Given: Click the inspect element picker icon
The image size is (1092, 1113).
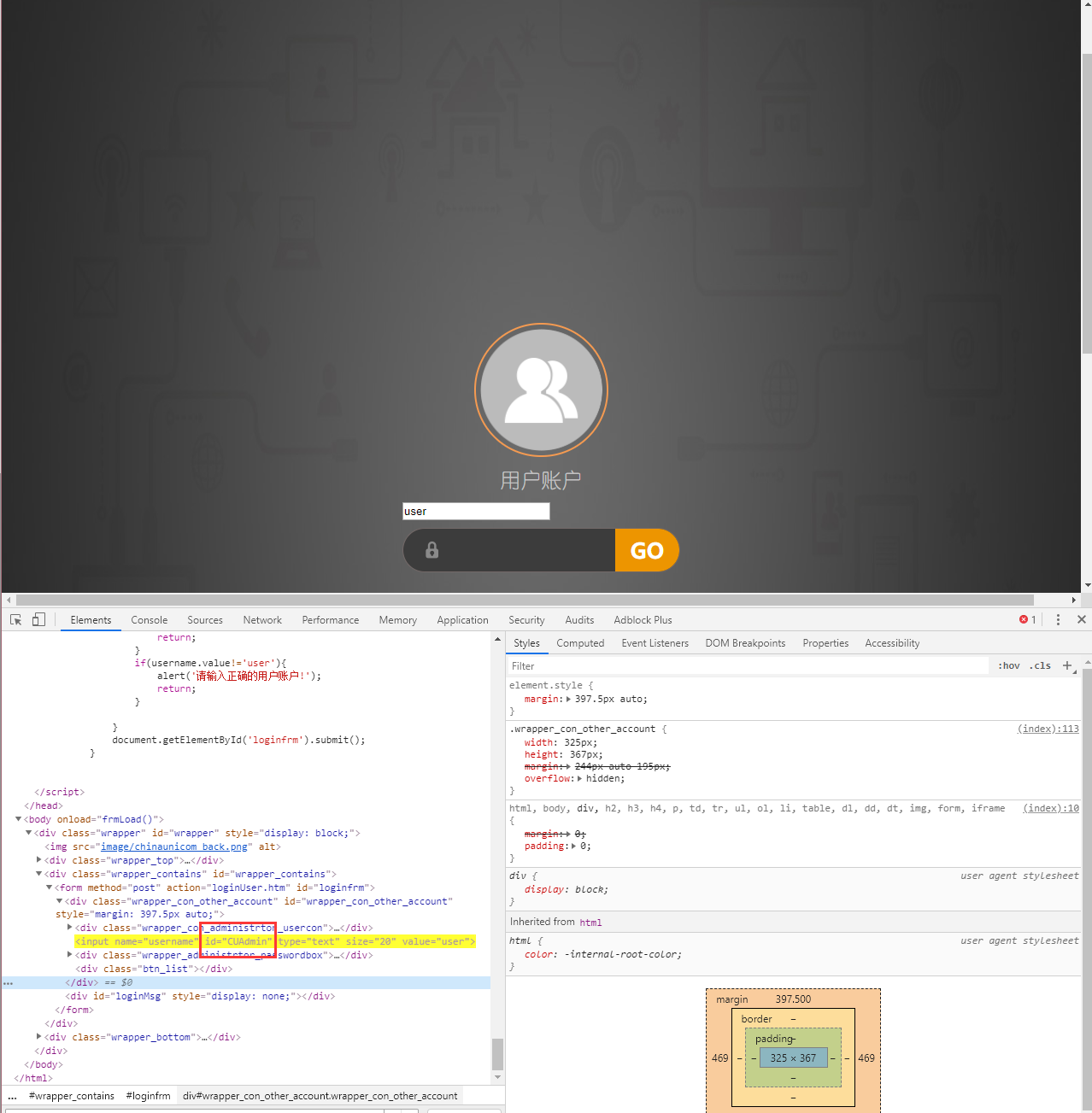Looking at the screenshot, I should pyautogui.click(x=15, y=620).
